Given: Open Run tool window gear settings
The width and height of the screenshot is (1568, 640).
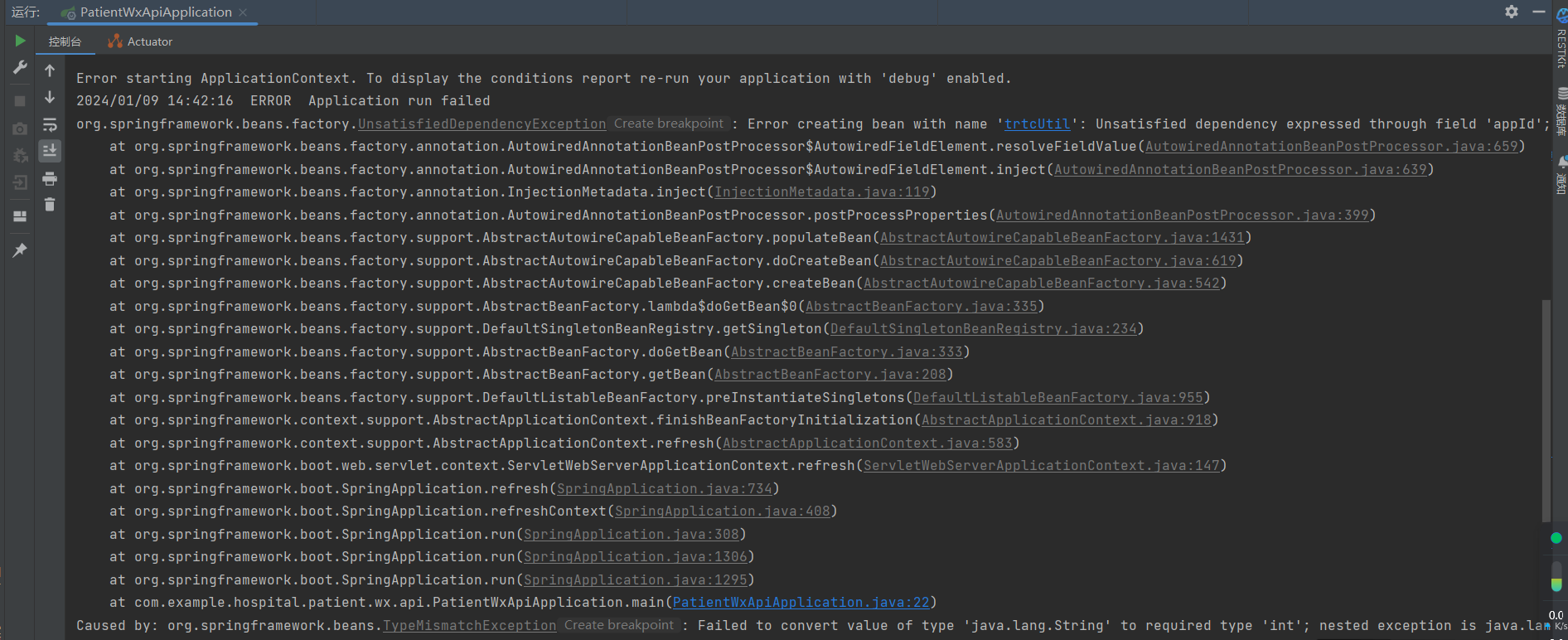Looking at the screenshot, I should pyautogui.click(x=1512, y=12).
